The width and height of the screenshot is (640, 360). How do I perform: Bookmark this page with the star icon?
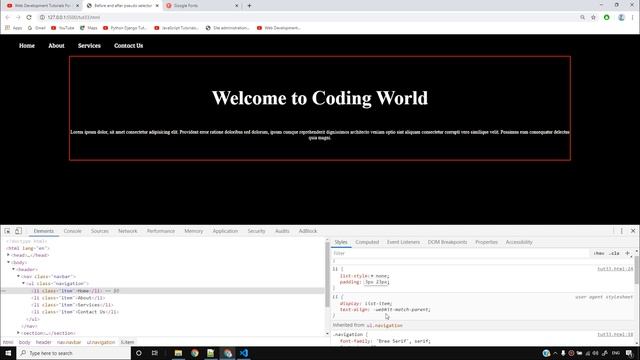click(x=593, y=17)
